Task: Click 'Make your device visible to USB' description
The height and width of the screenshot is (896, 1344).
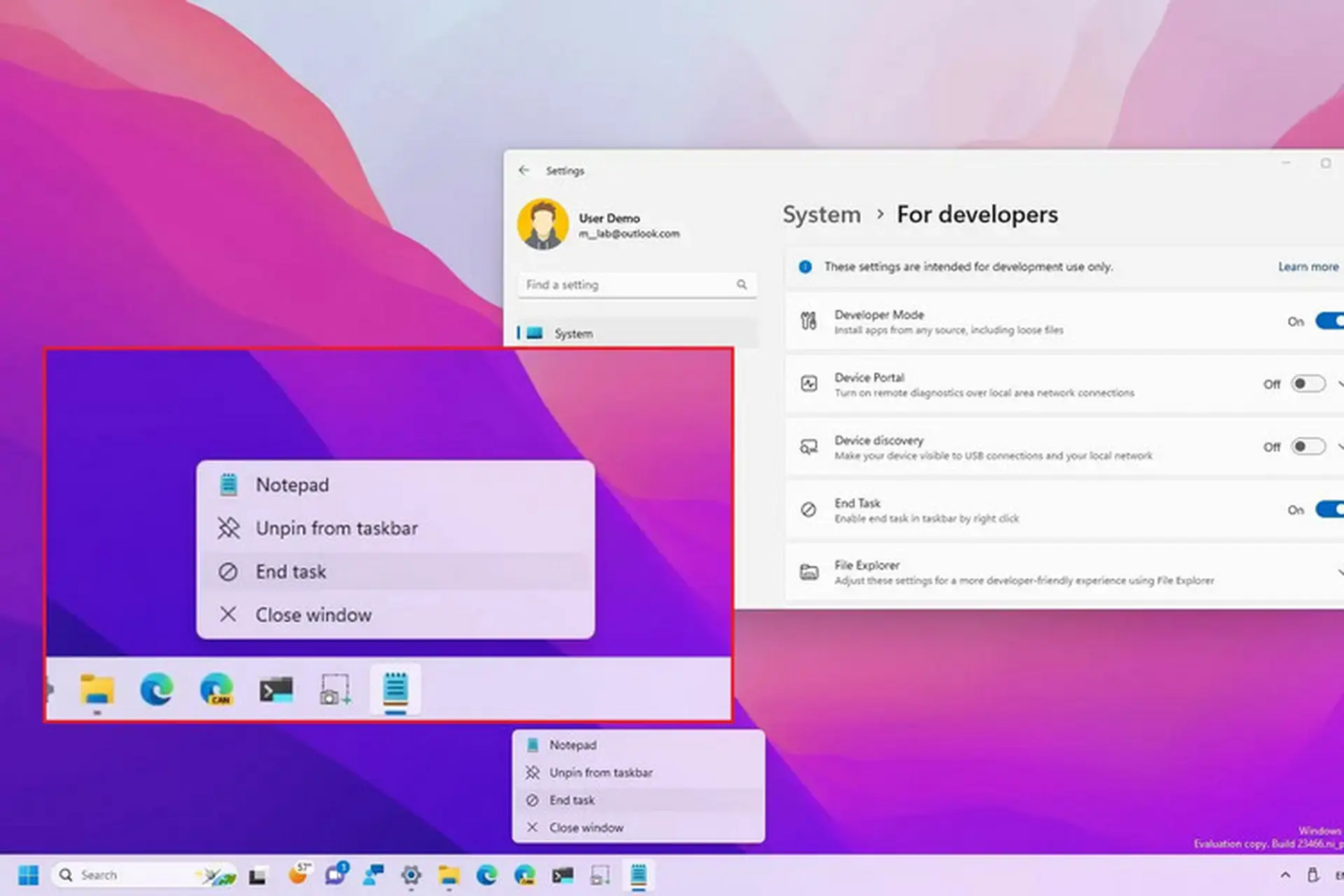Action: (993, 456)
